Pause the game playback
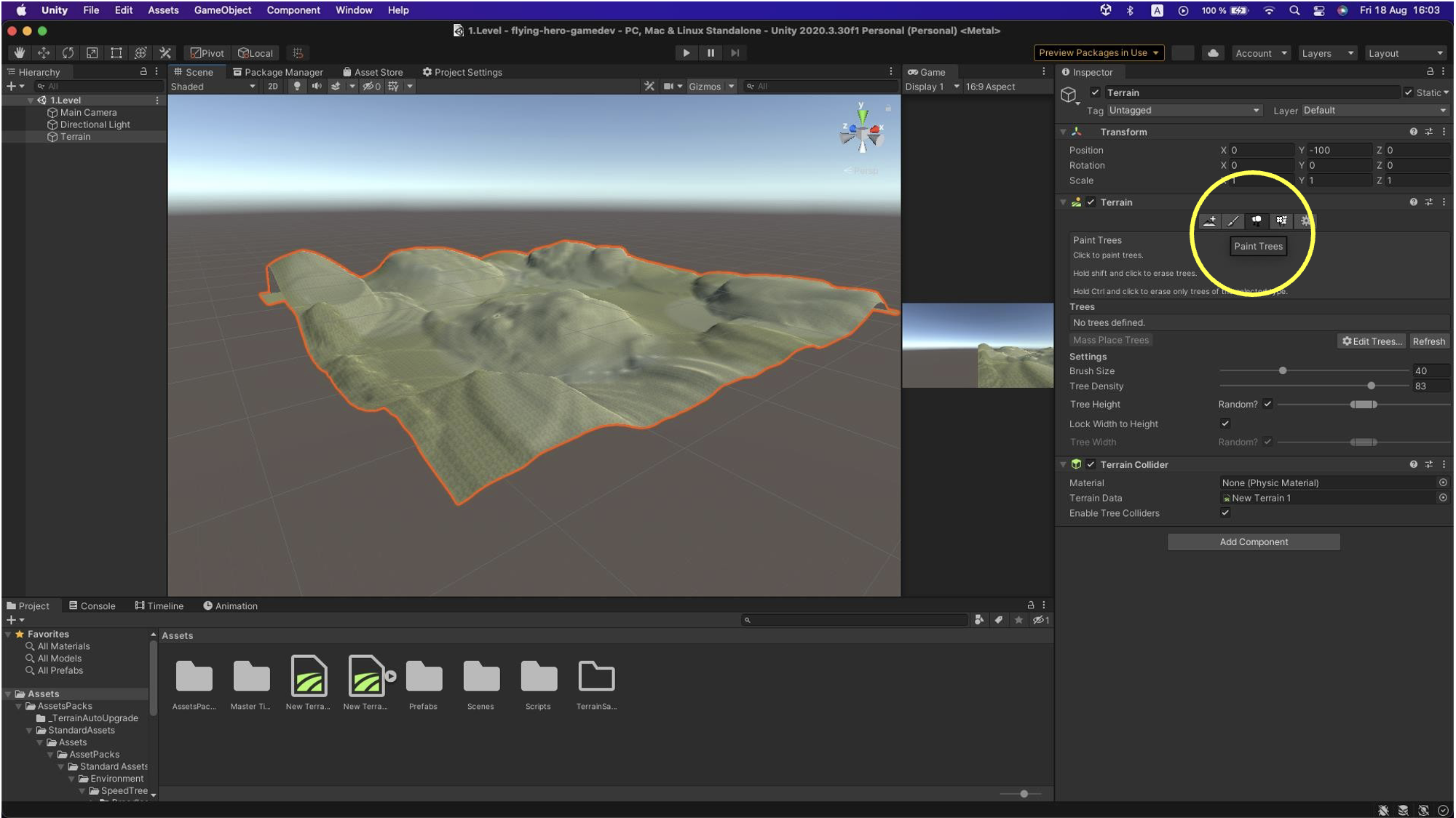 coord(711,53)
